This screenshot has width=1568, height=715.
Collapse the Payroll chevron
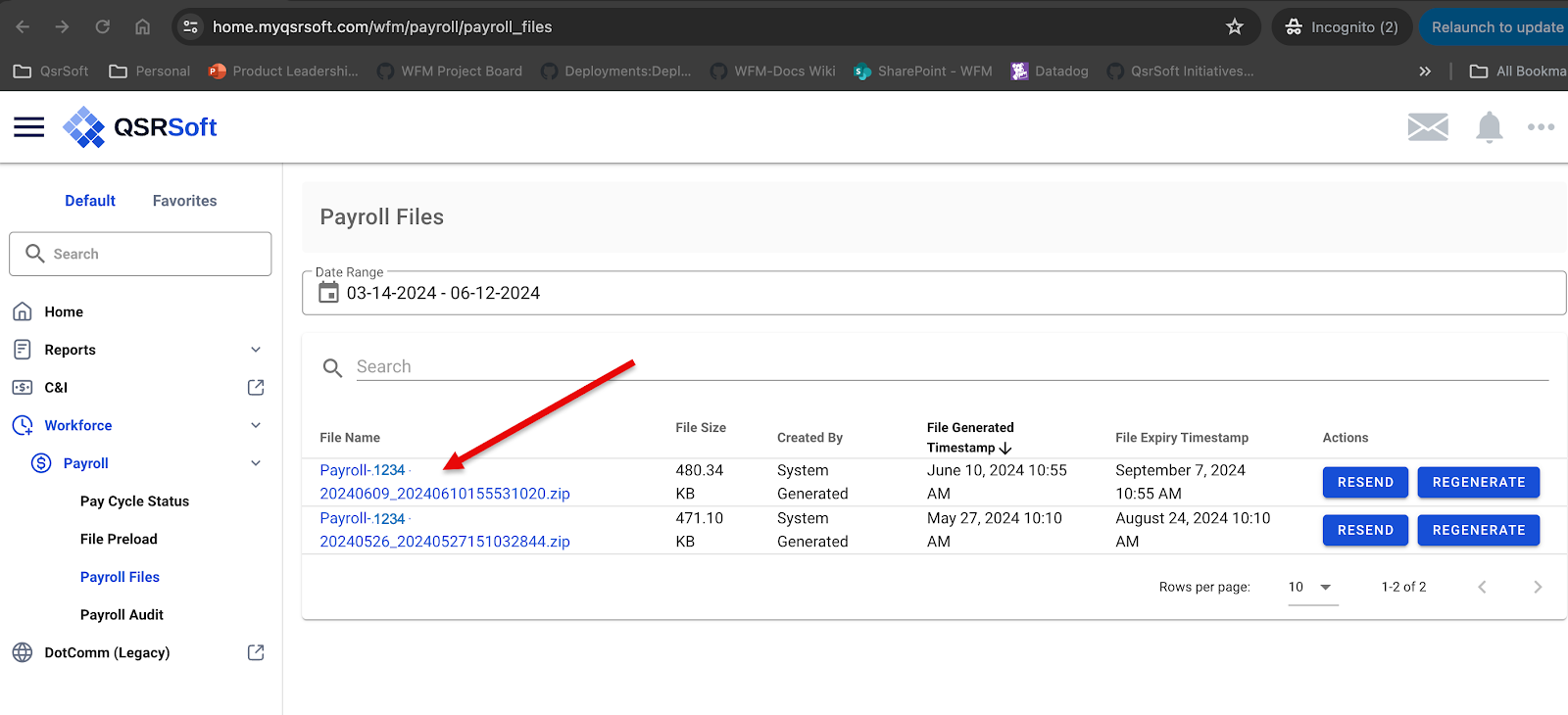coord(256,463)
